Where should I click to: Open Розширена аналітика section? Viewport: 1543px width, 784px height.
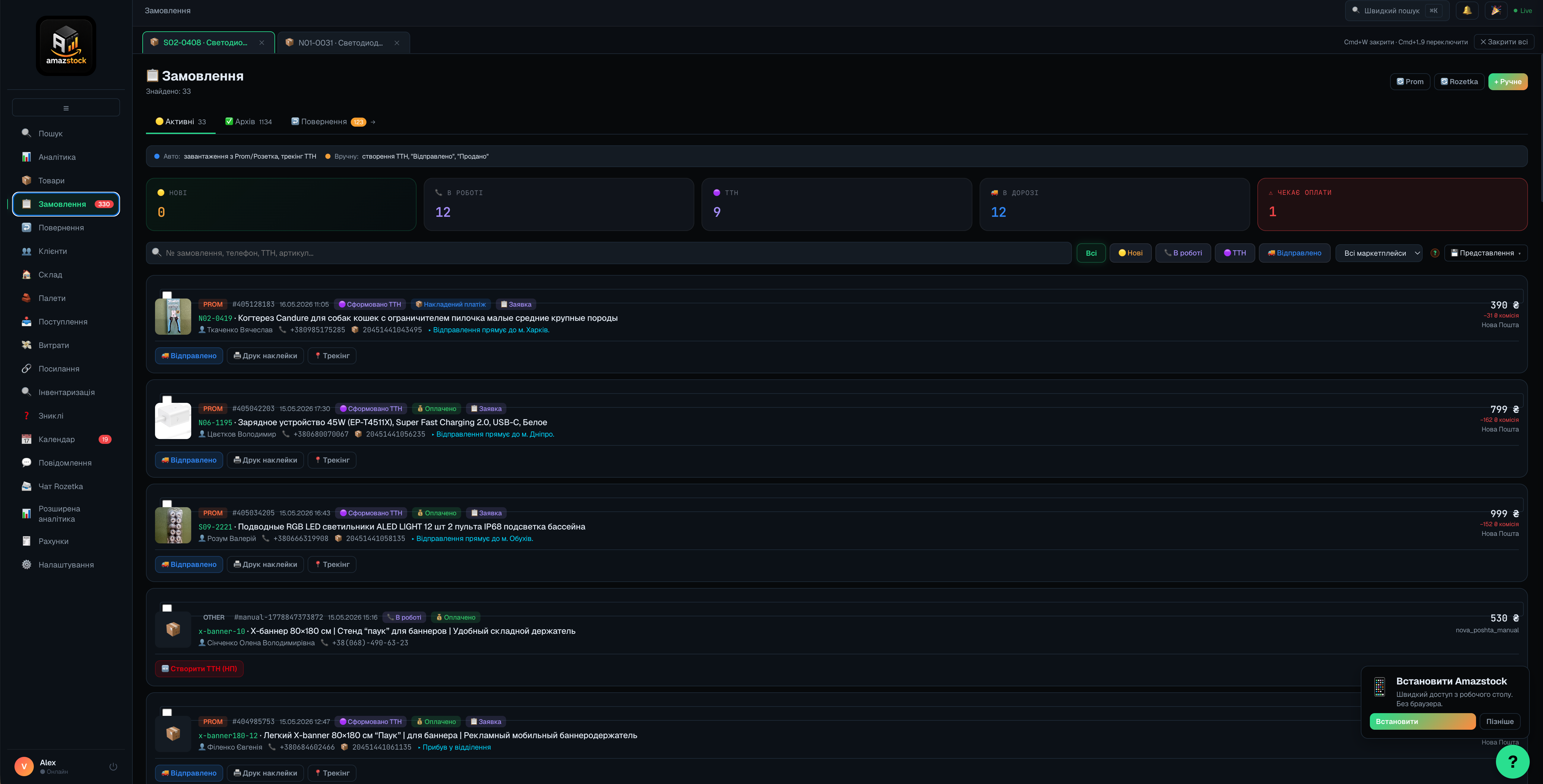click(x=66, y=514)
